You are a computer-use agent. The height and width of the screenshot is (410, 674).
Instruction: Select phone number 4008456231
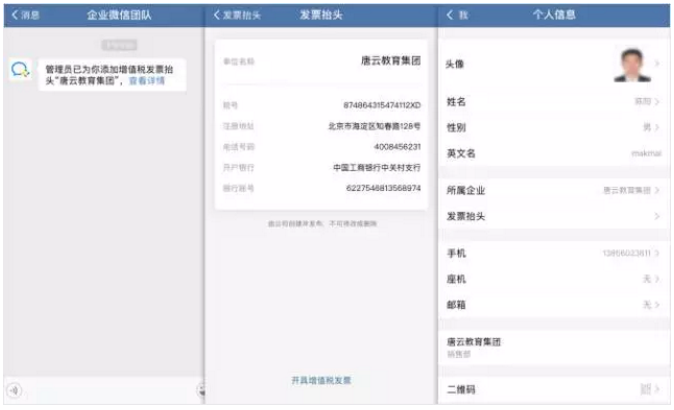(x=397, y=147)
